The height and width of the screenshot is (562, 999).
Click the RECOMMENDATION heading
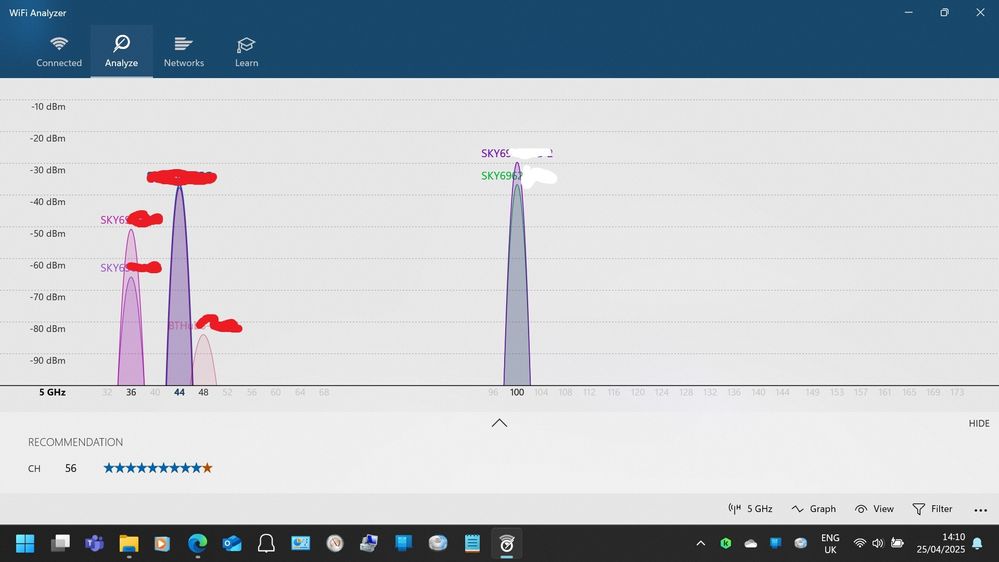75,442
